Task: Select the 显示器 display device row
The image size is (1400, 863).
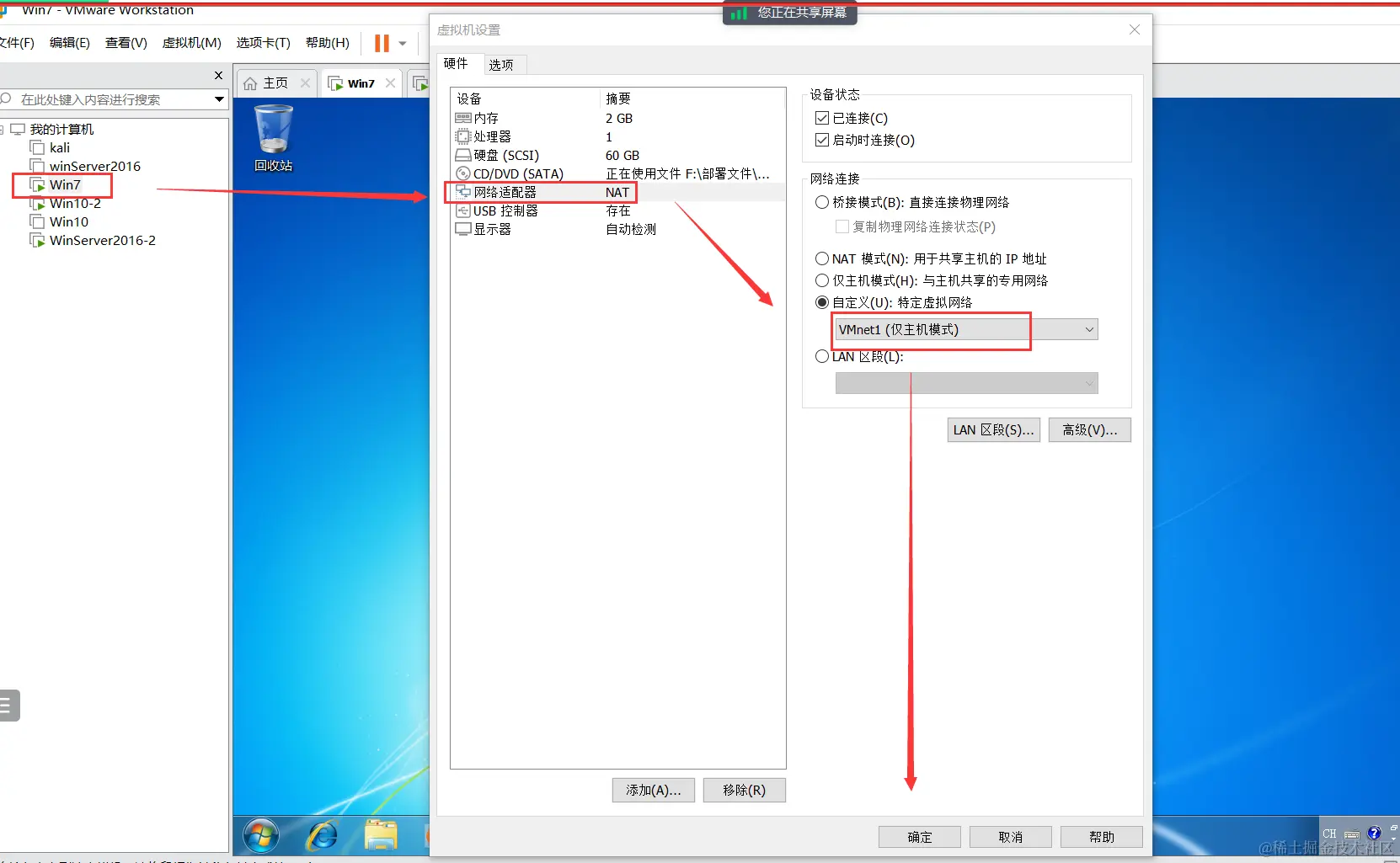Action: [x=618, y=229]
